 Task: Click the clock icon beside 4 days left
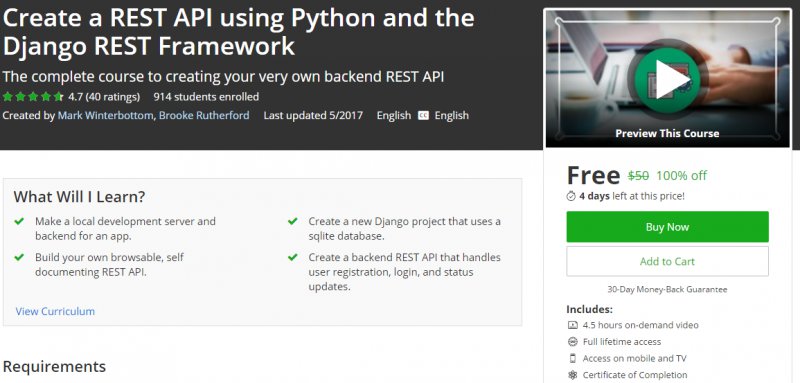click(x=571, y=196)
